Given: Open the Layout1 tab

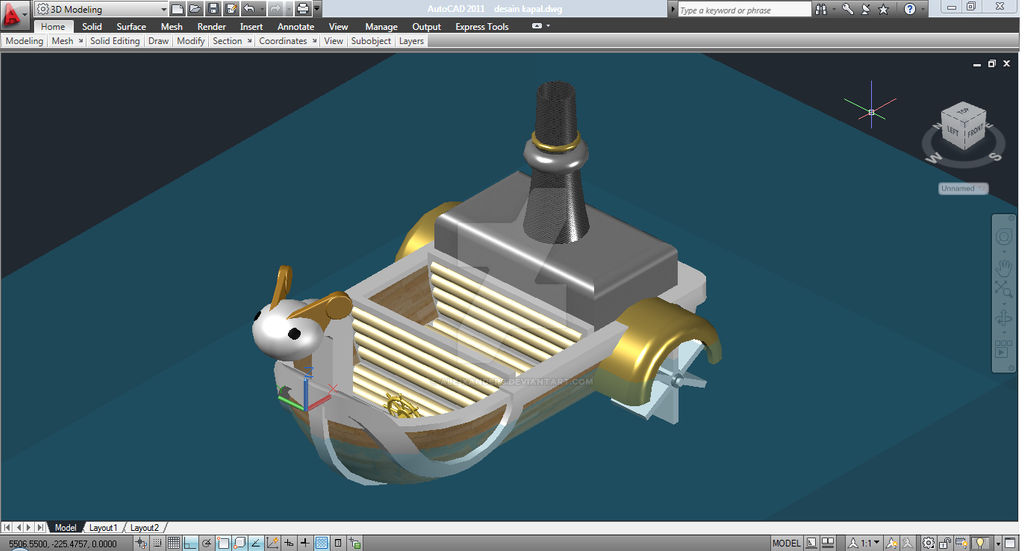Looking at the screenshot, I should (x=103, y=527).
